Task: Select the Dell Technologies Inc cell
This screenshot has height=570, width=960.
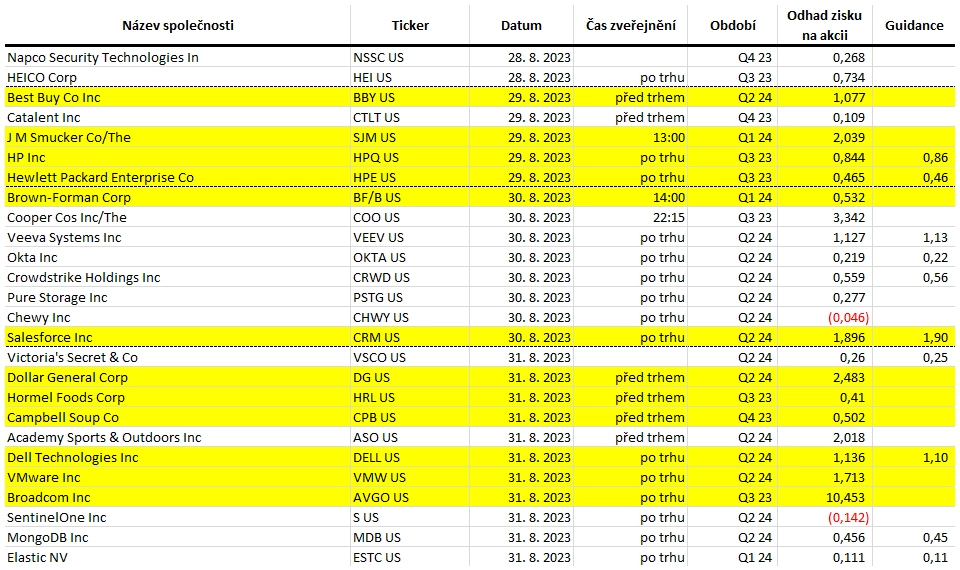Action: coord(178,457)
